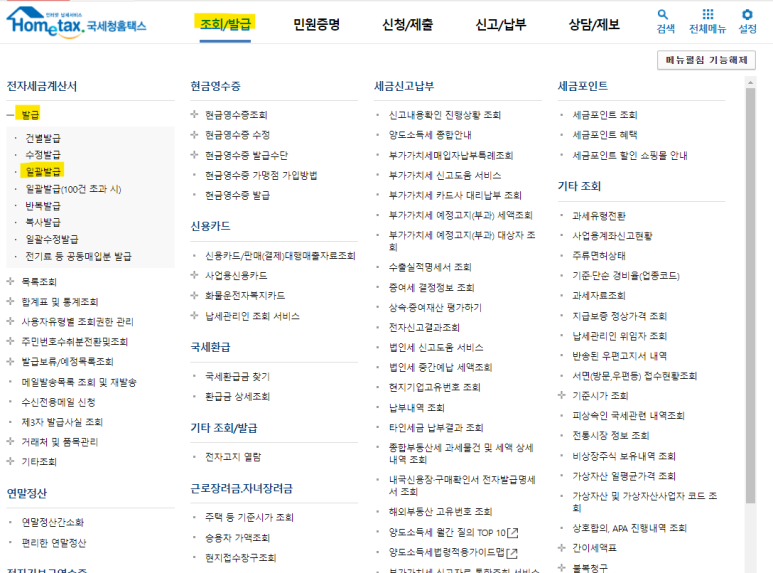The height and width of the screenshot is (573, 773).
Task: Open 과세유형전환 link
Action: [x=599, y=215]
